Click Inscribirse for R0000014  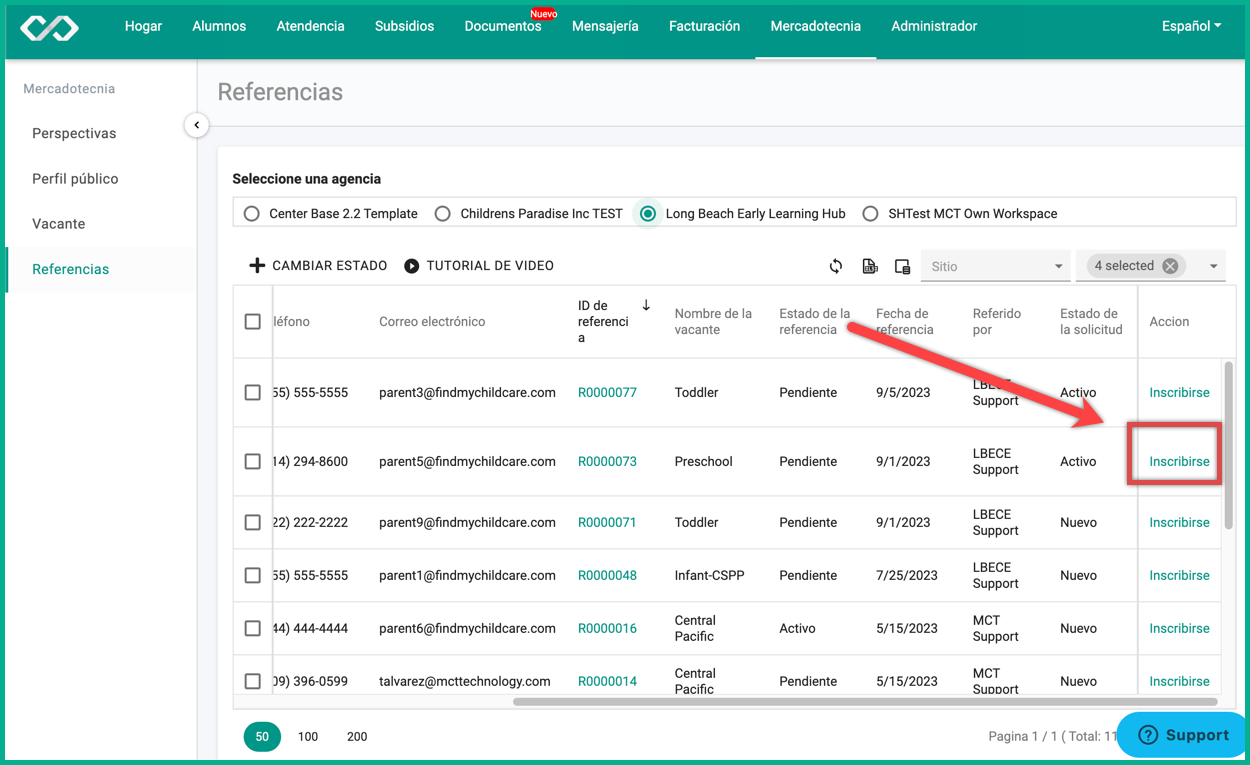point(1179,682)
